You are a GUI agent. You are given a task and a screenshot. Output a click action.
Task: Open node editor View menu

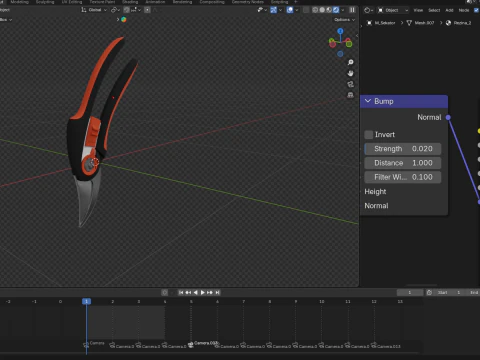click(418, 10)
